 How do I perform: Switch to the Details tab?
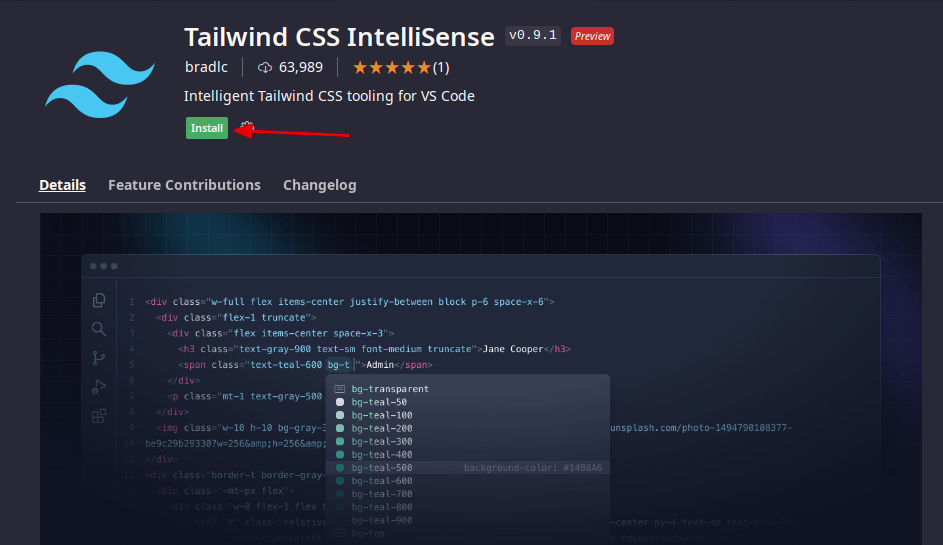[63, 185]
